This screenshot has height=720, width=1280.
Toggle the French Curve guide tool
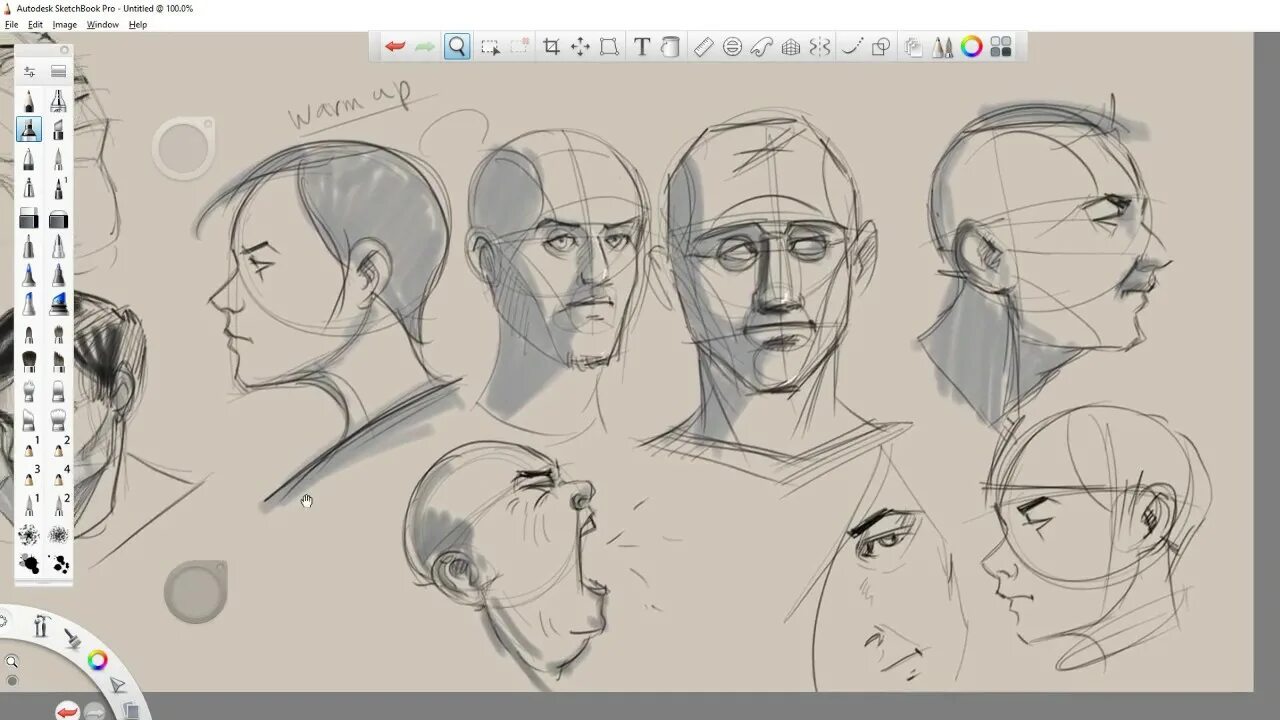point(761,47)
